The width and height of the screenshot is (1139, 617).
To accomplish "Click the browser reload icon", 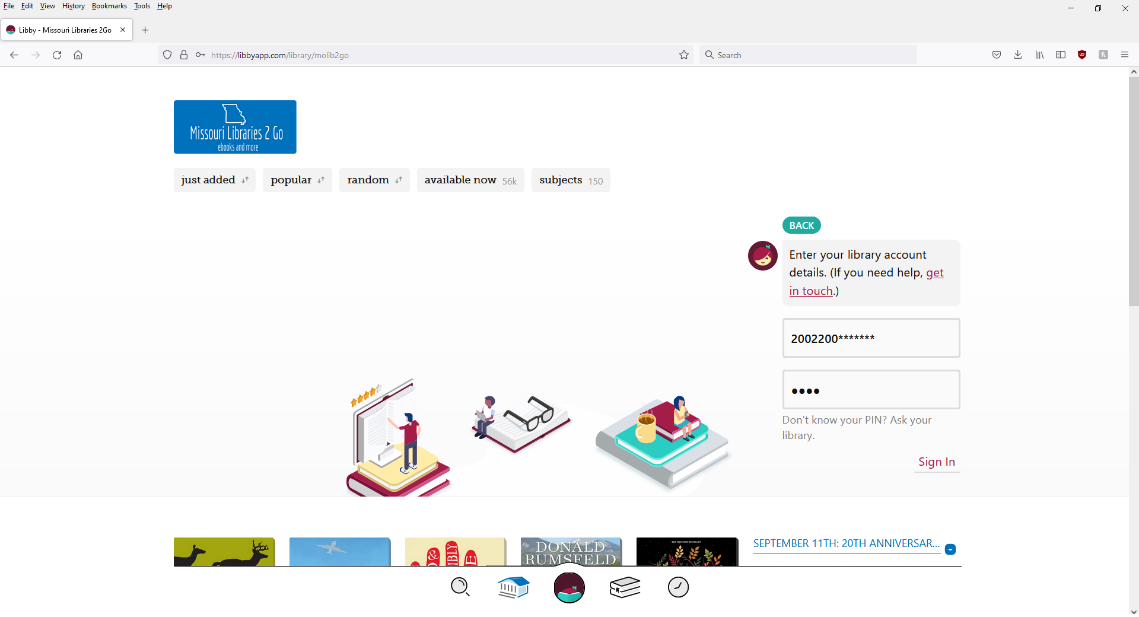I will (57, 55).
